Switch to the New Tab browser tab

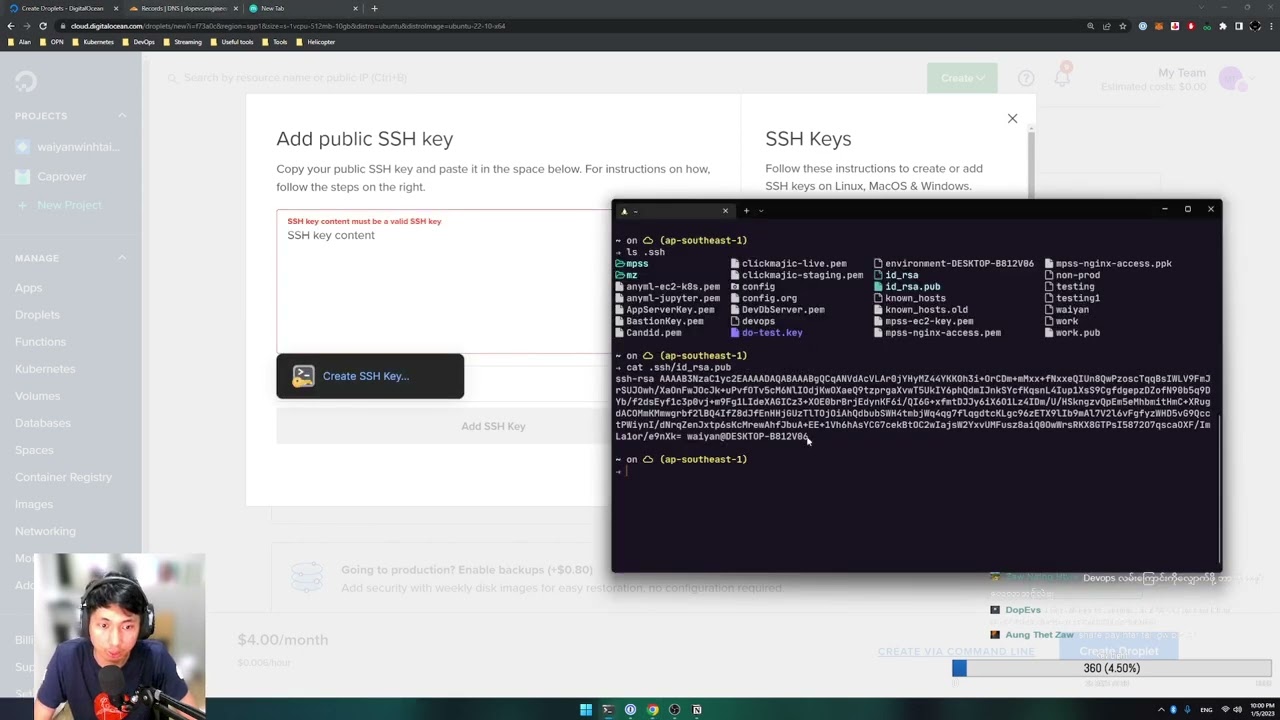[x=303, y=8]
